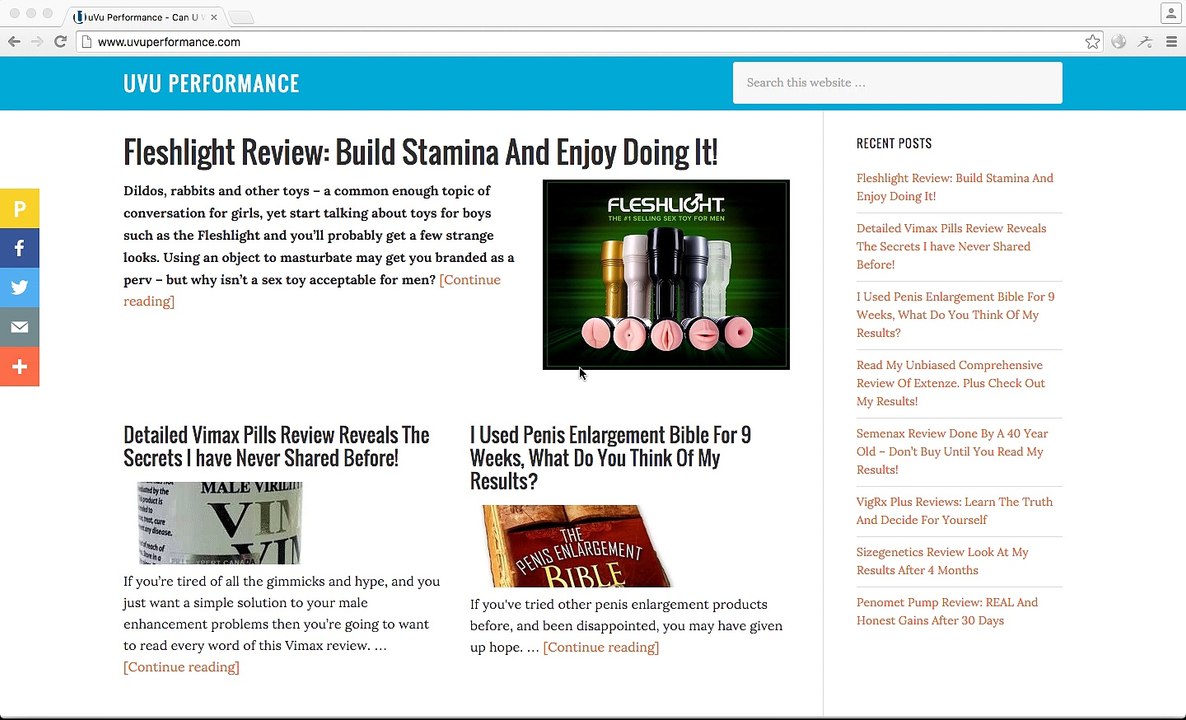Click the extension icon beside the globe
Viewport: 1186px width, 720px height.
pyautogui.click(x=1145, y=42)
